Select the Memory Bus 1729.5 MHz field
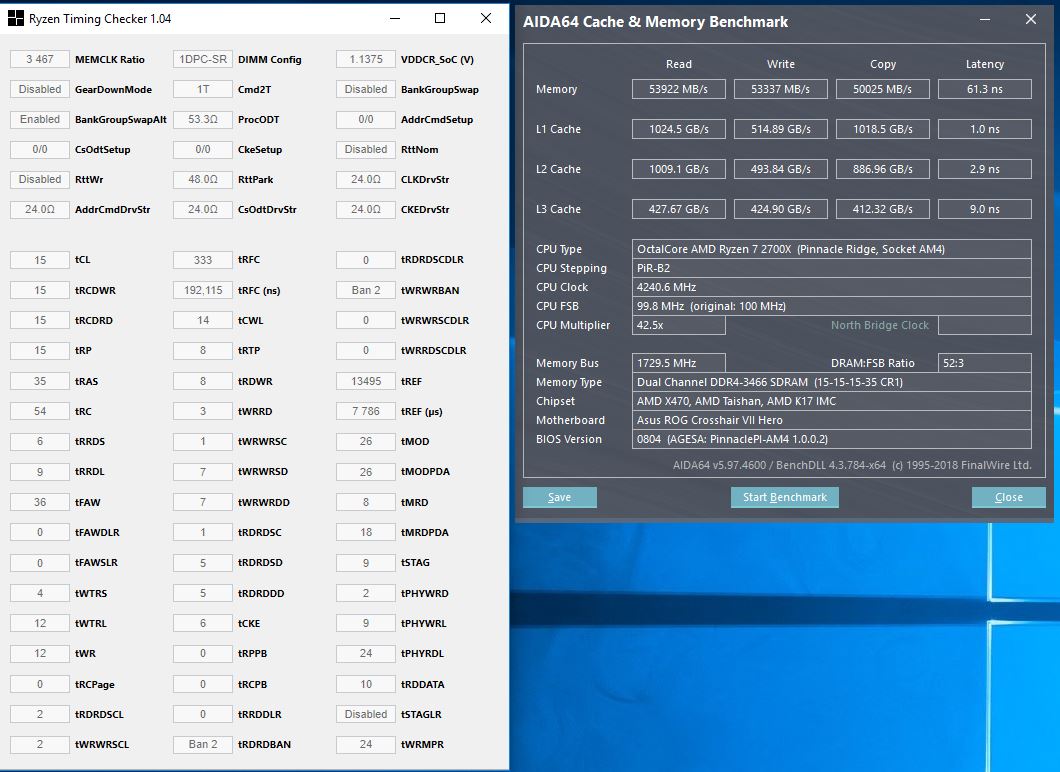1060x772 pixels. pos(679,363)
